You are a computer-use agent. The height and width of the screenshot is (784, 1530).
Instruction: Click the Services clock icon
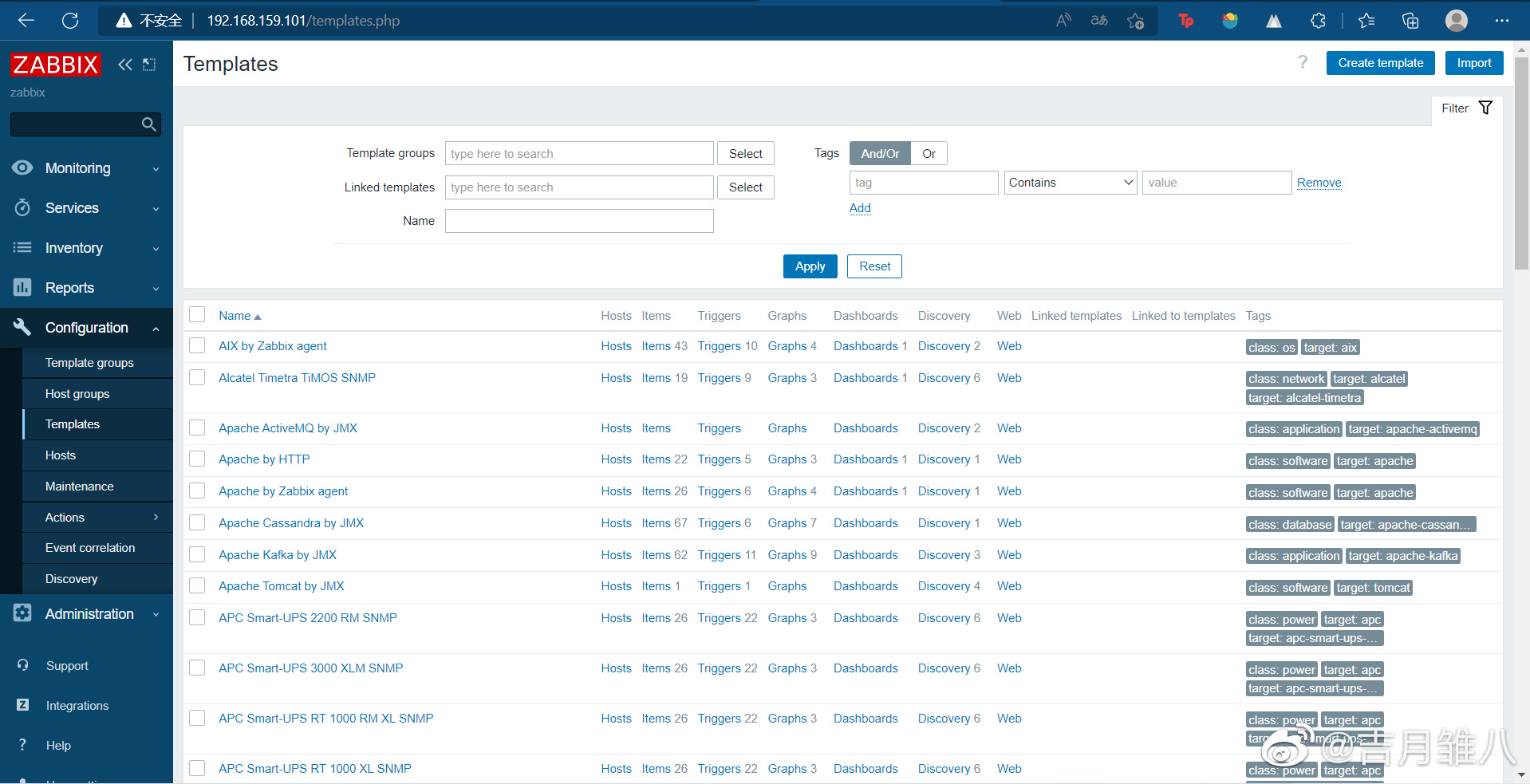[x=22, y=207]
